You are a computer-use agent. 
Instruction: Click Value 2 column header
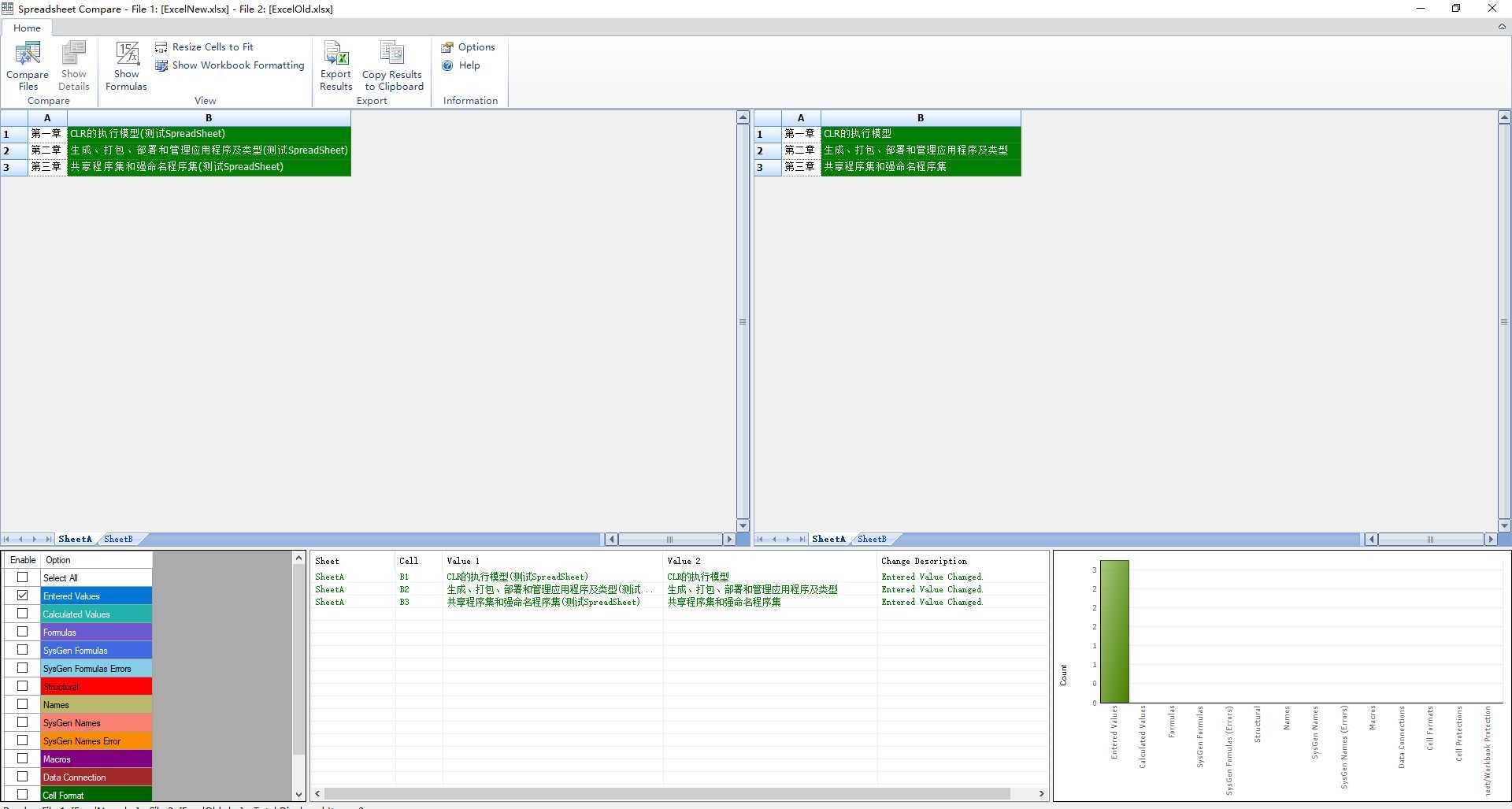click(x=769, y=561)
